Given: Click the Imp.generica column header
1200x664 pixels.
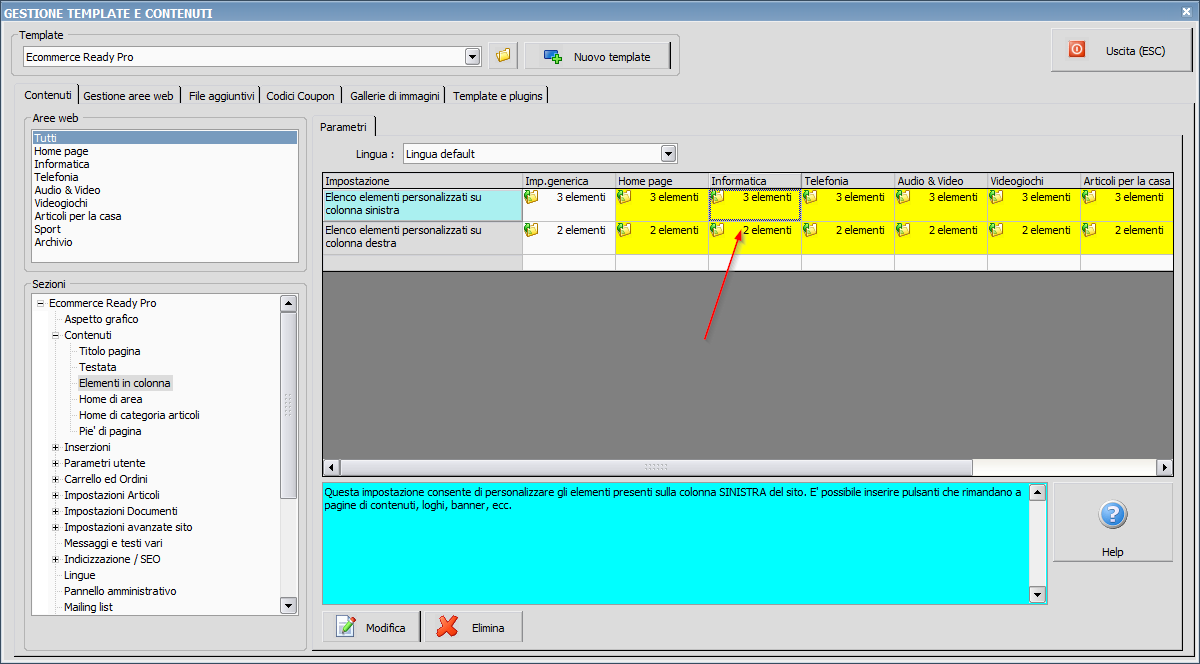Looking at the screenshot, I should pos(568,181).
